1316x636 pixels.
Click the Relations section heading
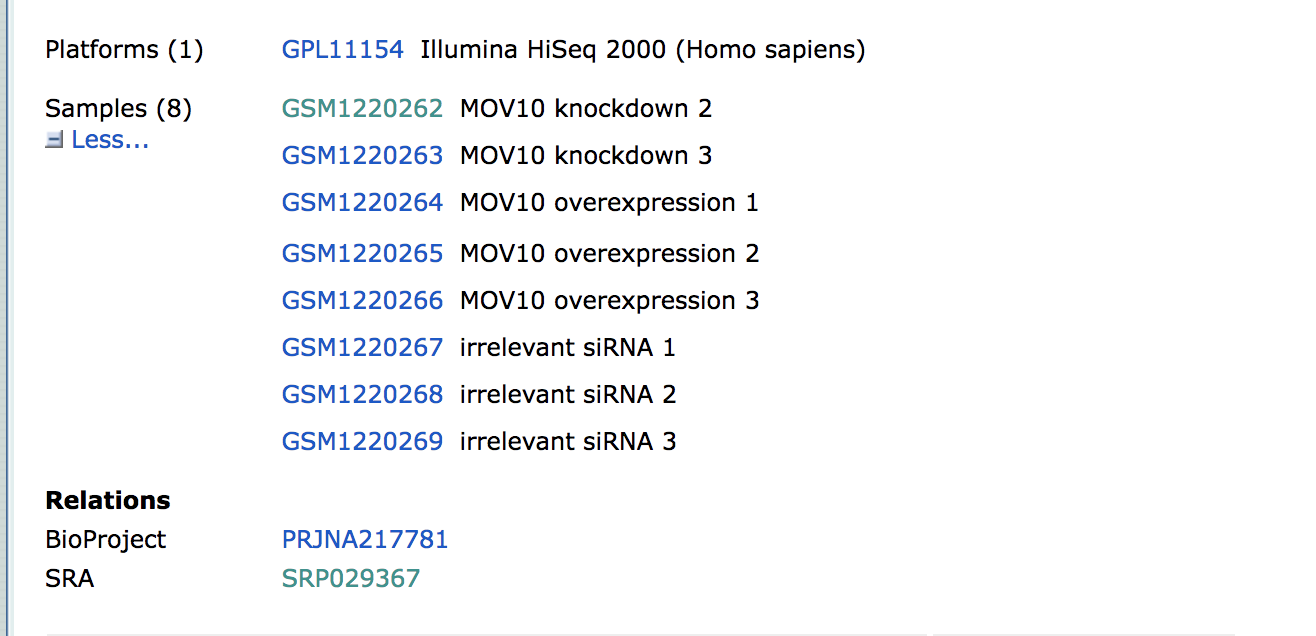pos(107,500)
